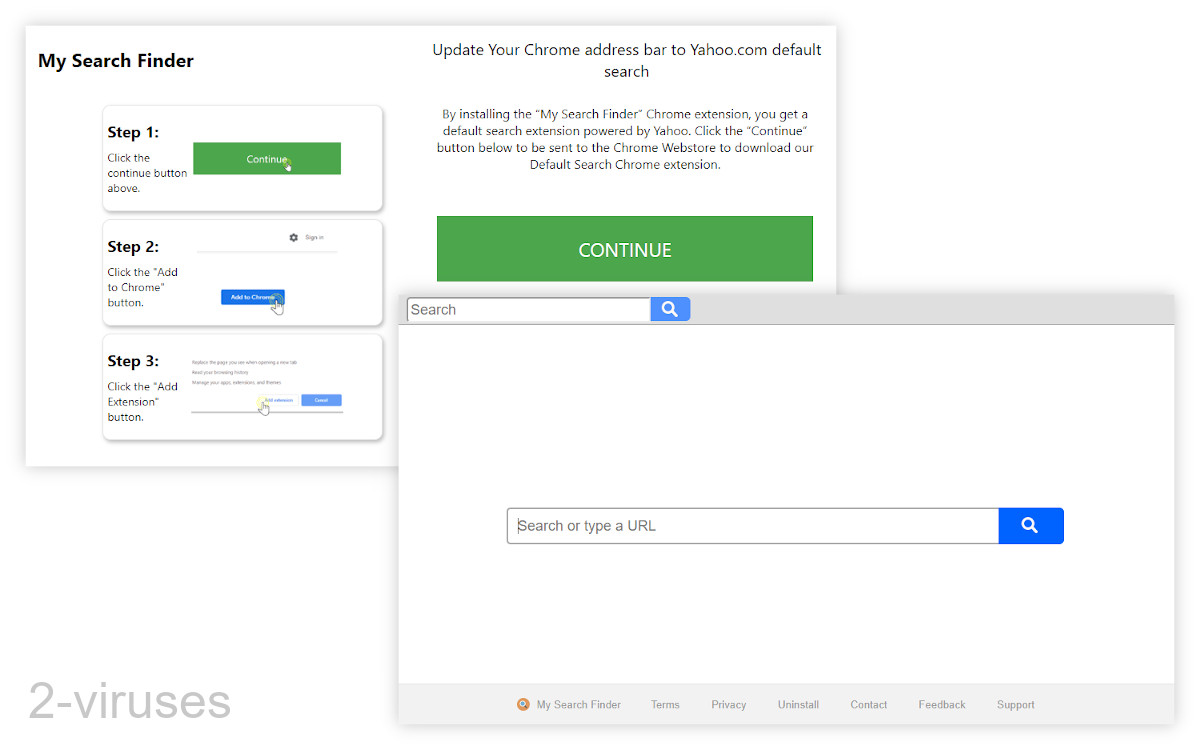The height and width of the screenshot is (750, 1200).
Task: Click the blue magnifier icon beside the top Search bar
Action: click(670, 309)
